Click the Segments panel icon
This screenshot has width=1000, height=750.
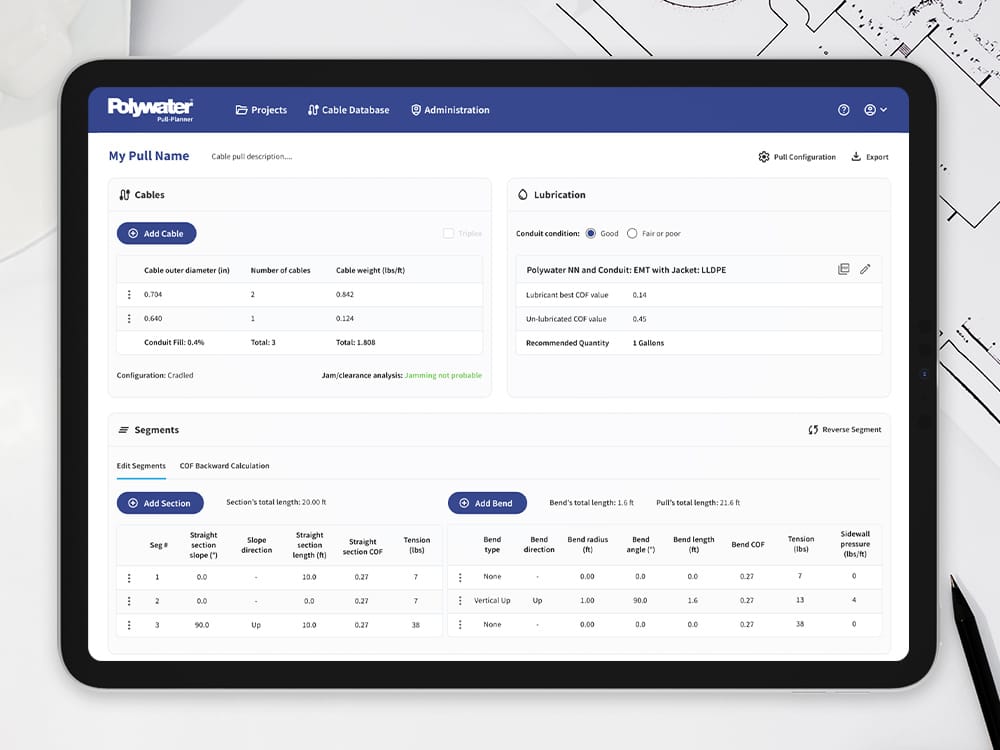124,430
